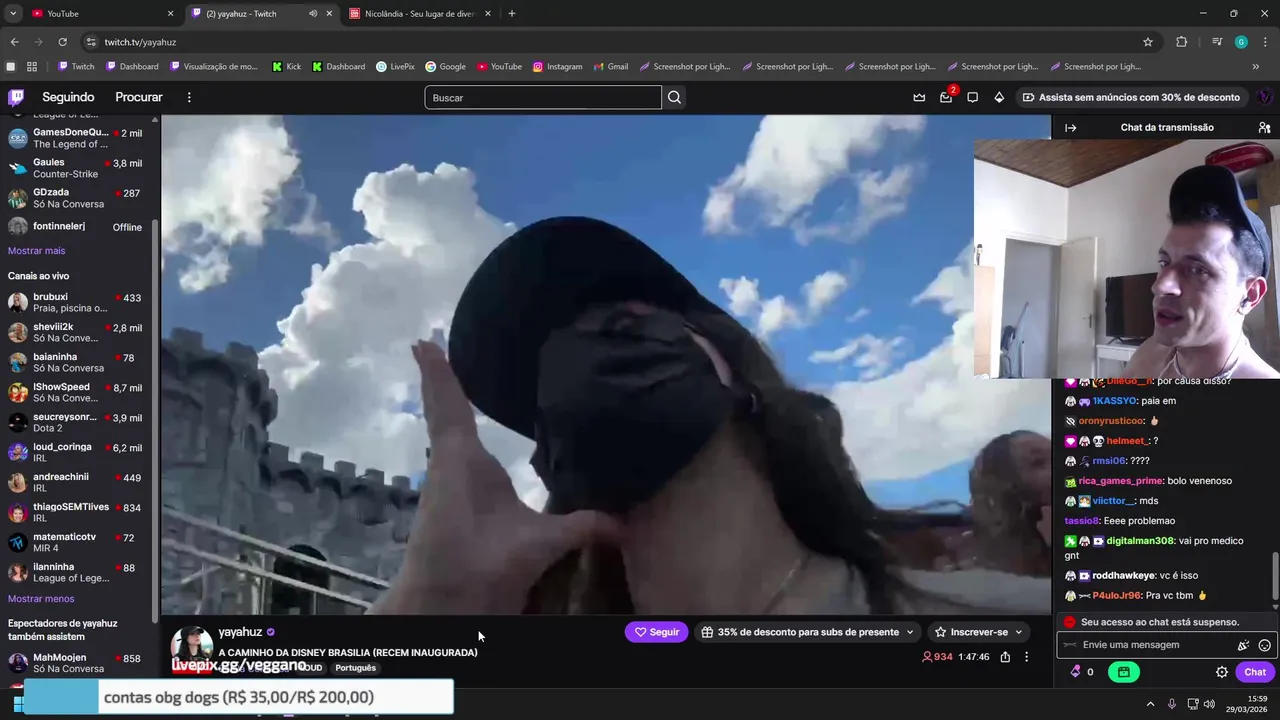
Task: Switch to the Nicolândia tab
Action: tap(420, 14)
